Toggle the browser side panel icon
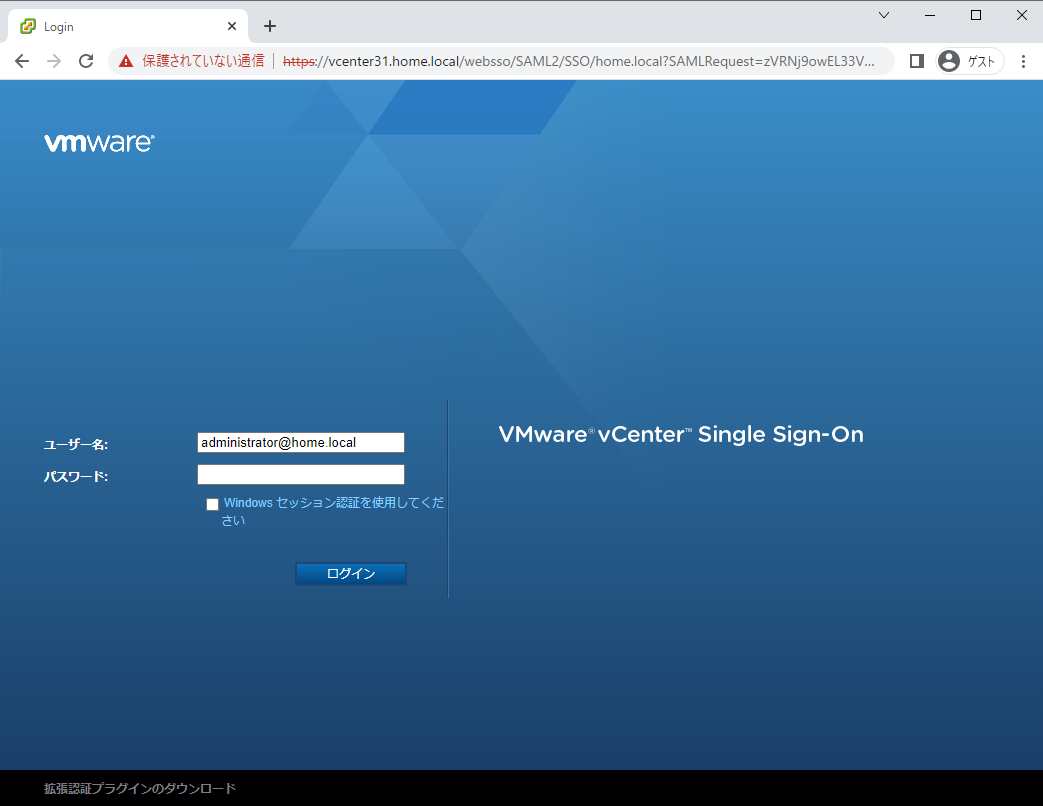Screen dimensions: 1043x806 pos(917,61)
